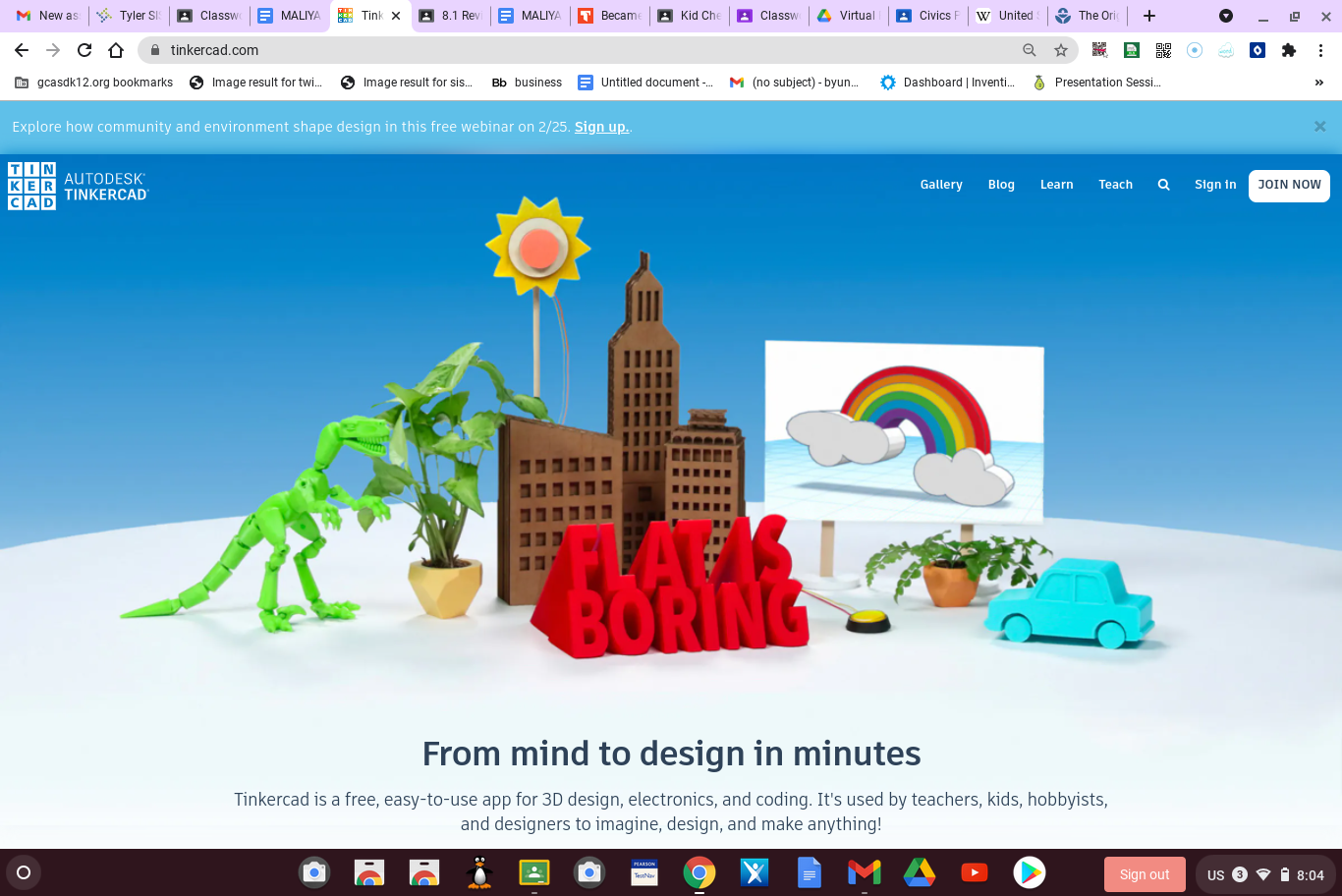The height and width of the screenshot is (896, 1342).
Task: Click the cloud-shaped extension icon
Action: (1226, 50)
